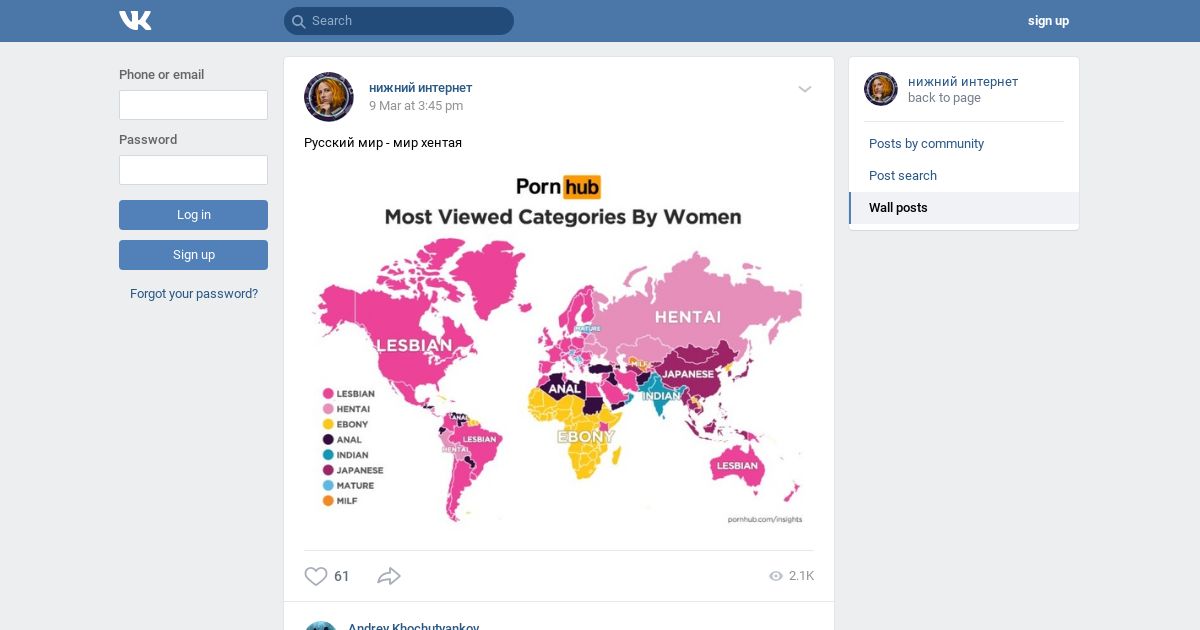This screenshot has width=1200, height=630.
Task: Click the search magnifier icon
Action: tap(298, 21)
